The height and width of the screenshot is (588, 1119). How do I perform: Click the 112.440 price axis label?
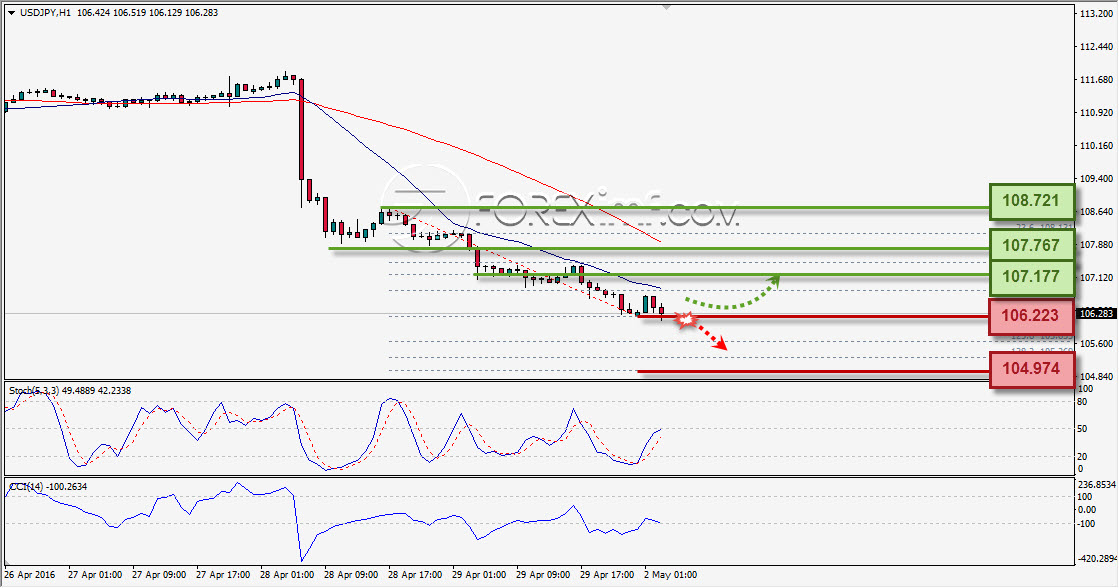coord(1096,46)
